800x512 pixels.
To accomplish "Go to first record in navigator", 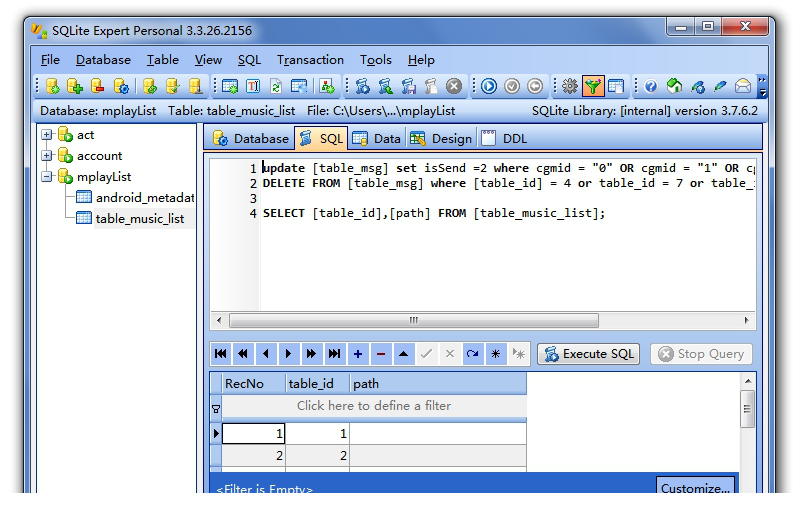I will coord(221,354).
